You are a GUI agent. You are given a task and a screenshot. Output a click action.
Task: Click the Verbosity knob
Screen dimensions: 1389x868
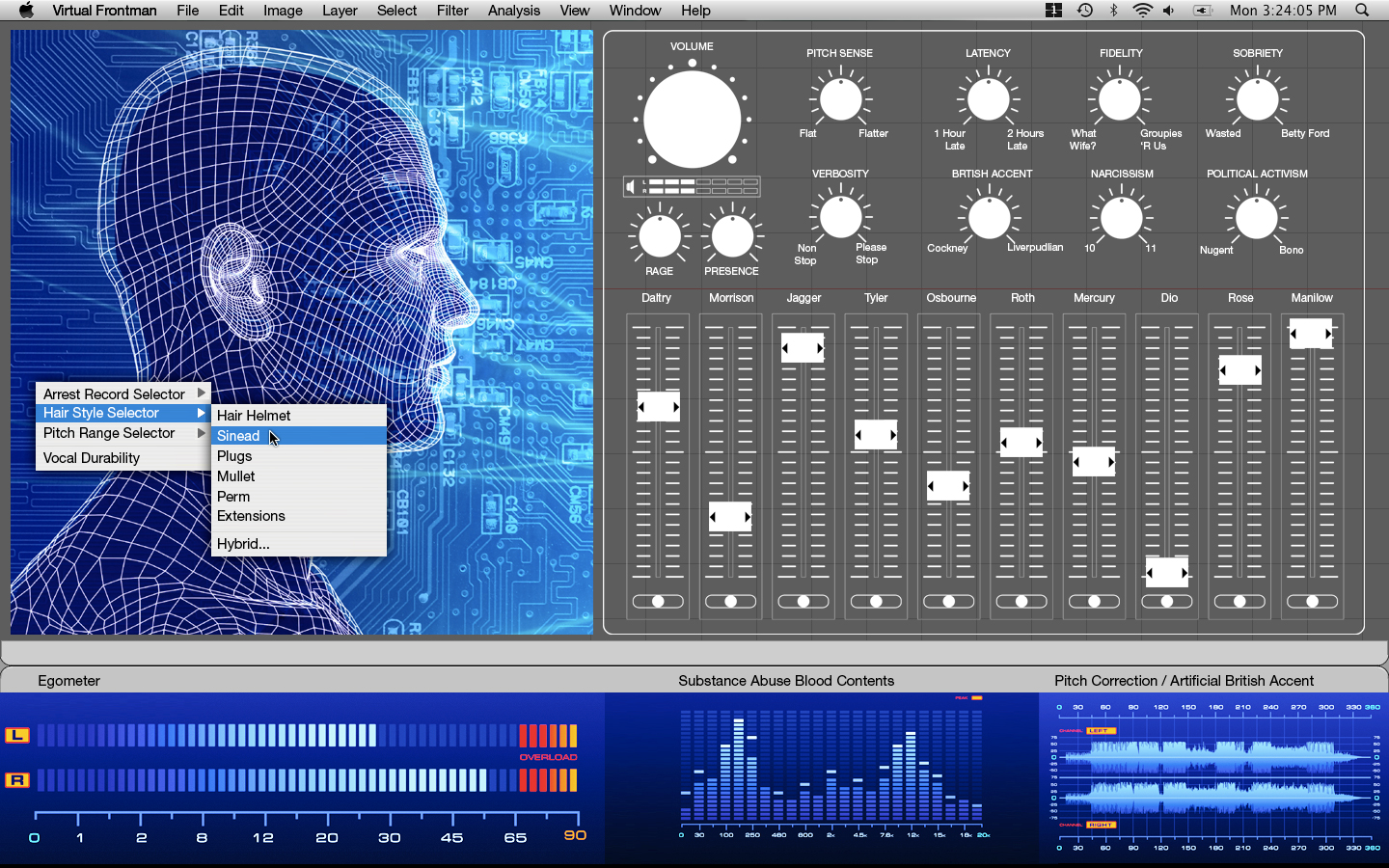click(840, 218)
